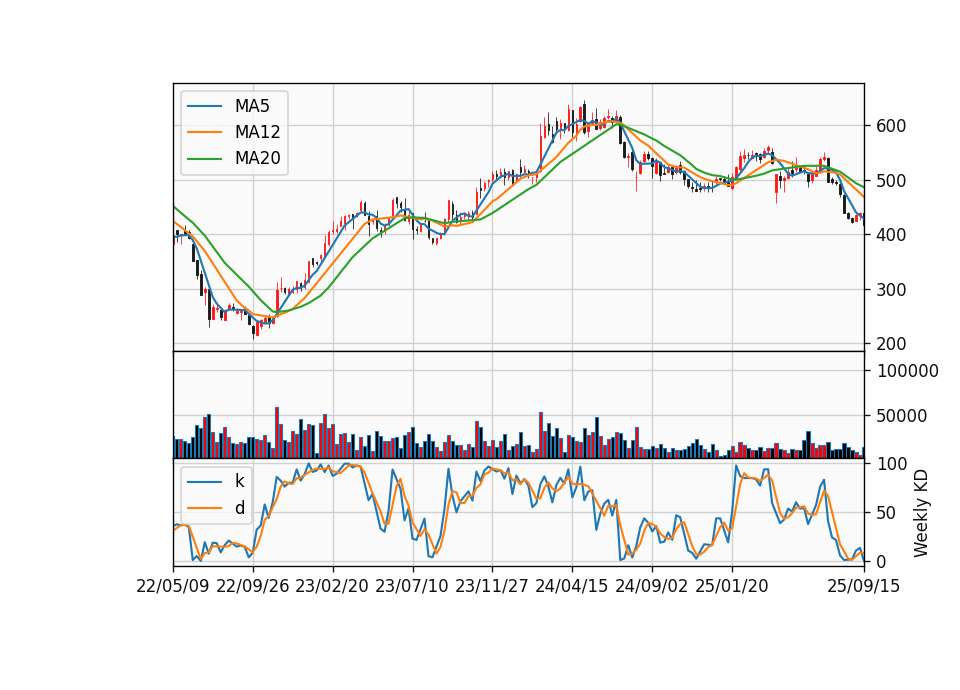960x690 pixels.
Task: Click the 25/01/20 date tick label
Action: pyautogui.click(x=732, y=586)
